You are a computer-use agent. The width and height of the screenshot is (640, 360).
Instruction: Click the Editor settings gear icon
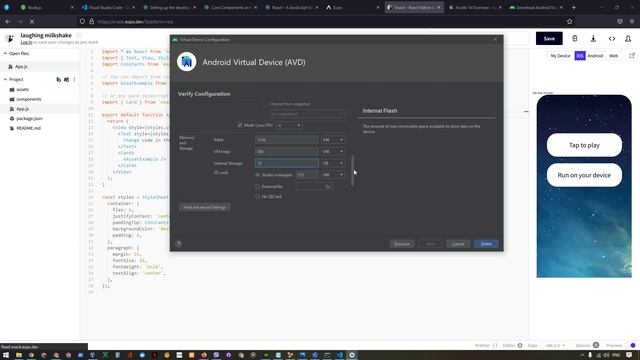click(520, 345)
